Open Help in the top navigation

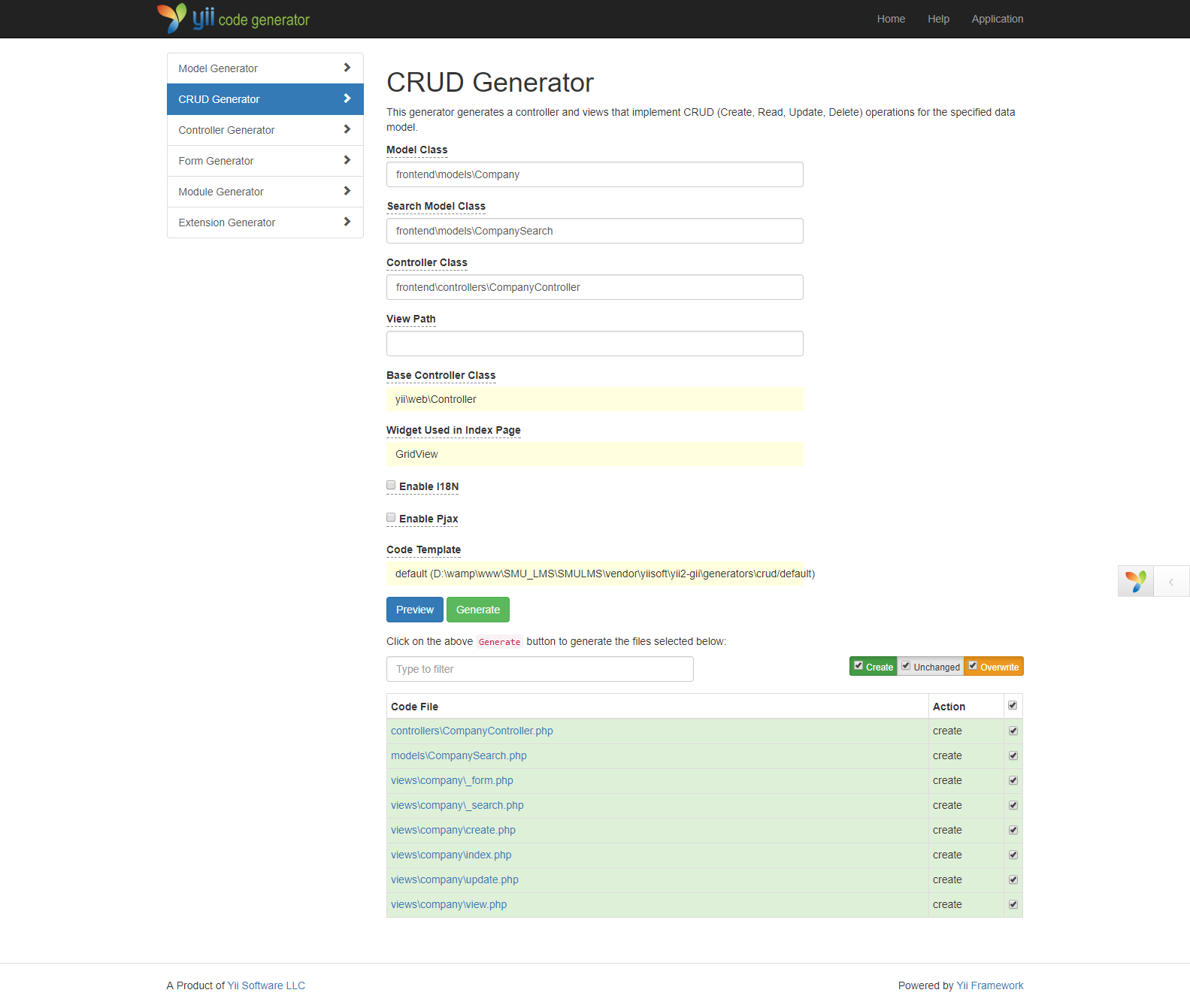point(938,19)
